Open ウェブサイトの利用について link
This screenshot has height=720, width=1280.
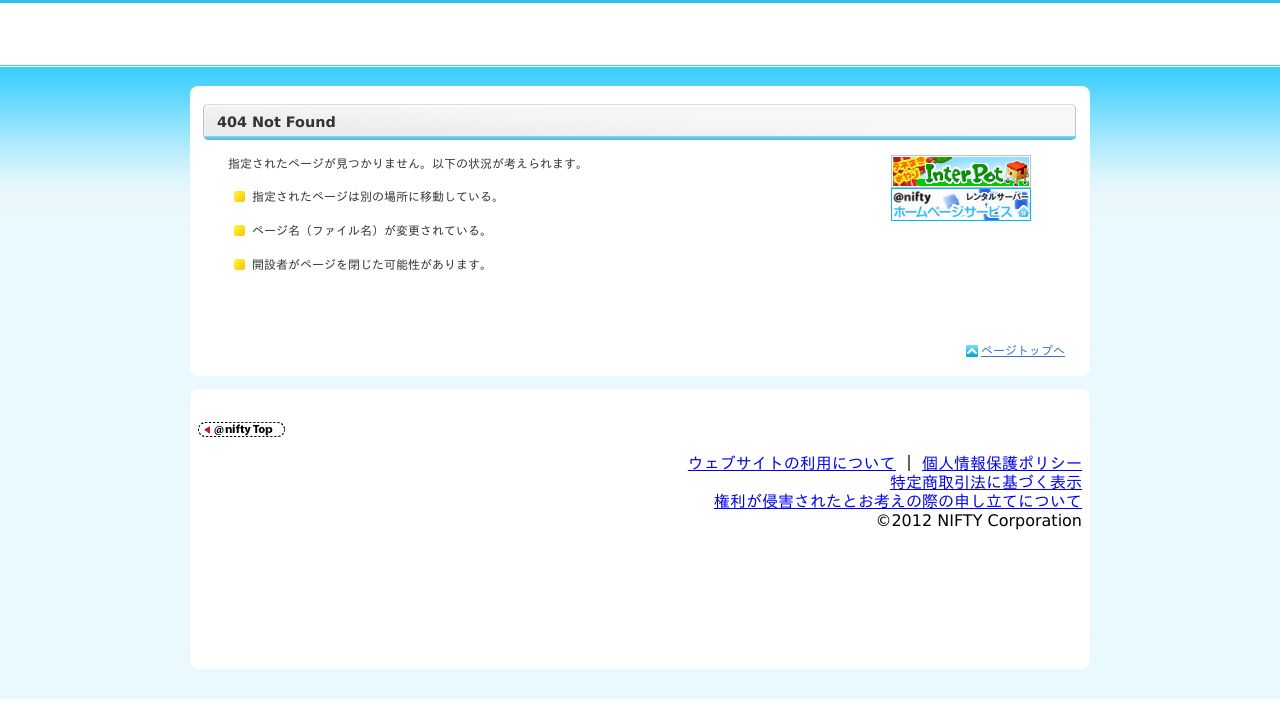pos(791,463)
